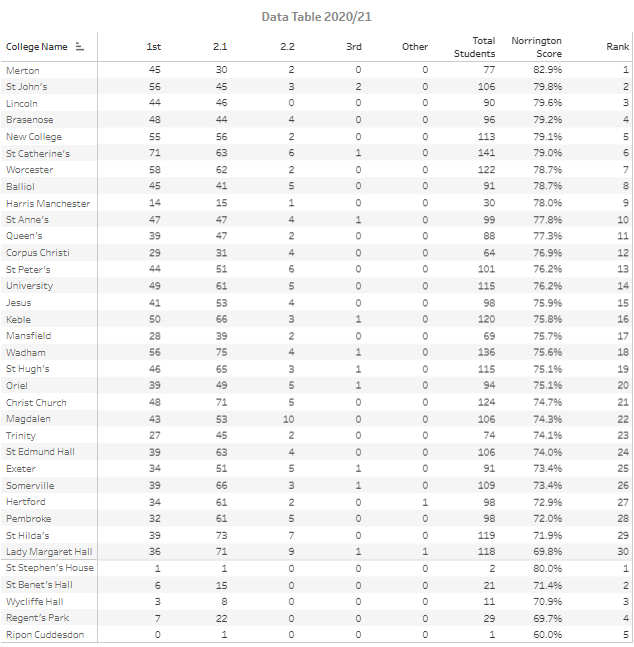The width and height of the screenshot is (634, 647).
Task: Select St Stephen's House score 80.0%
Action: coord(547,568)
